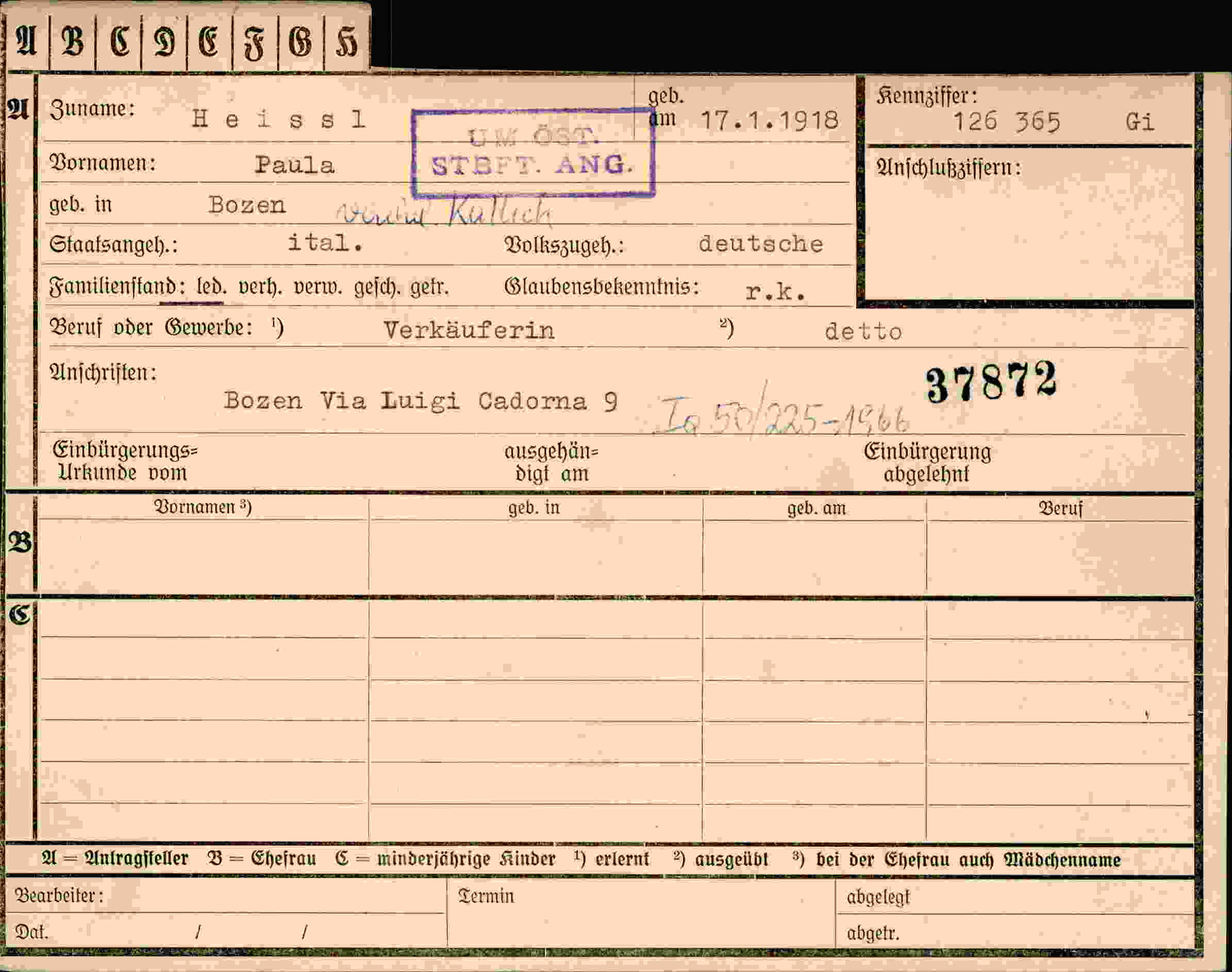Click letter G in the alphabet index strip
Screen dimensions: 1232x972
point(301,43)
